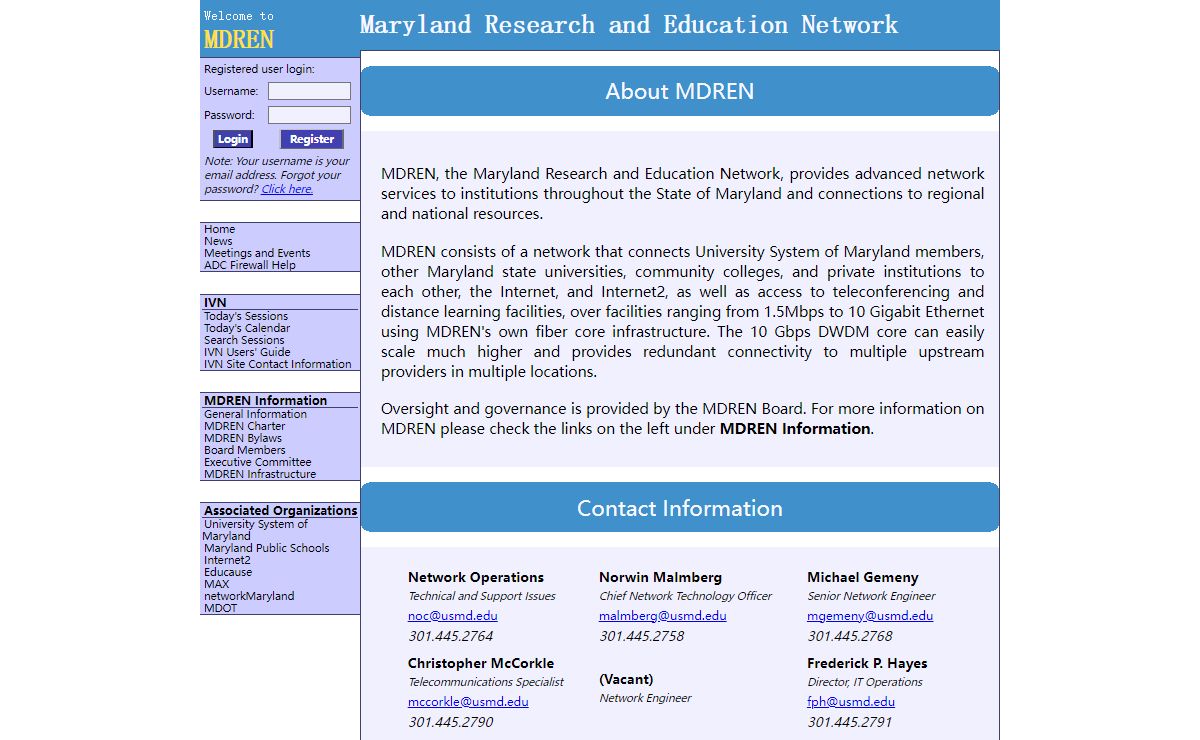1200x740 pixels.
Task: Click the IVN section header
Action: click(215, 302)
